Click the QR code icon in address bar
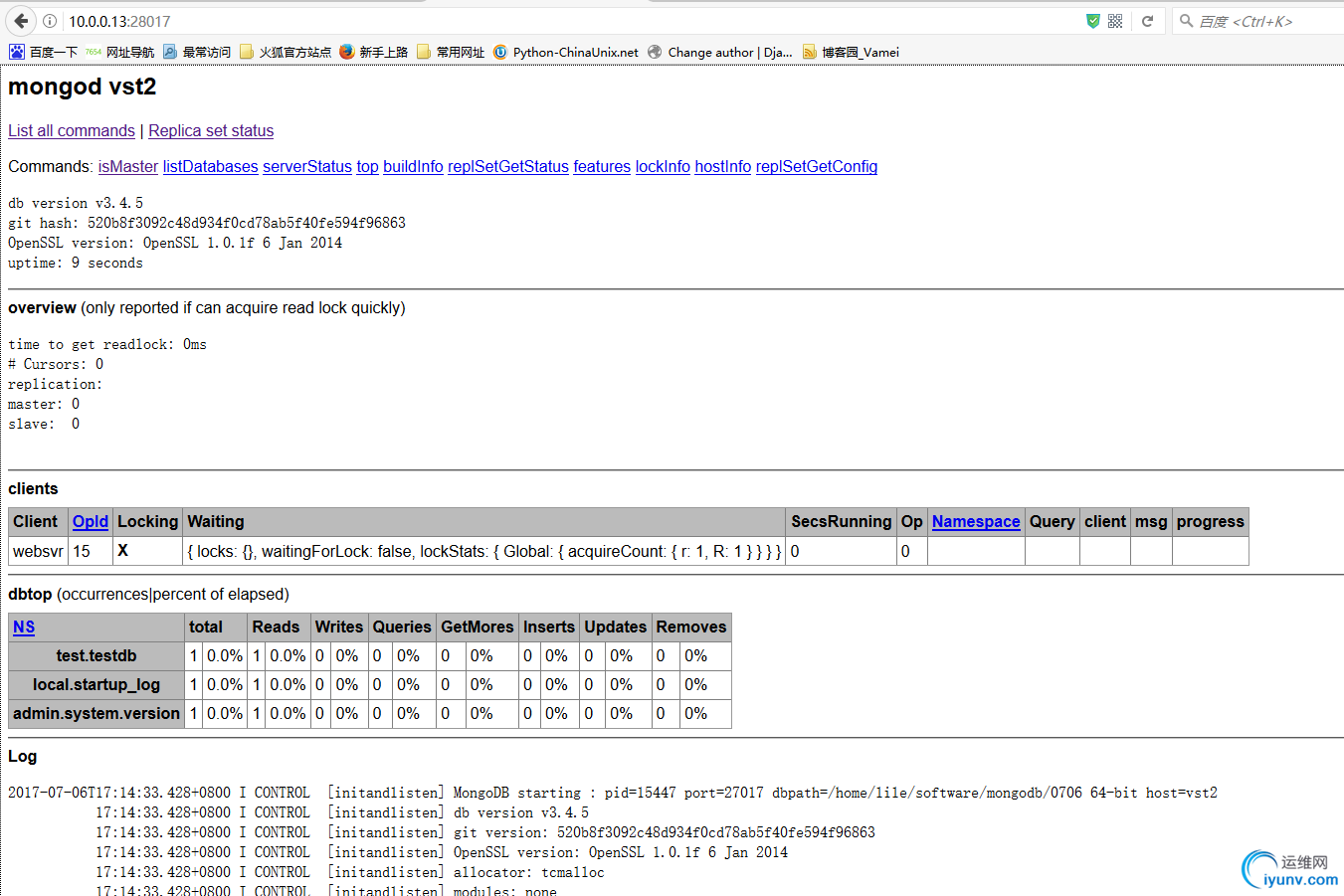The width and height of the screenshot is (1344, 896). 1115,21
